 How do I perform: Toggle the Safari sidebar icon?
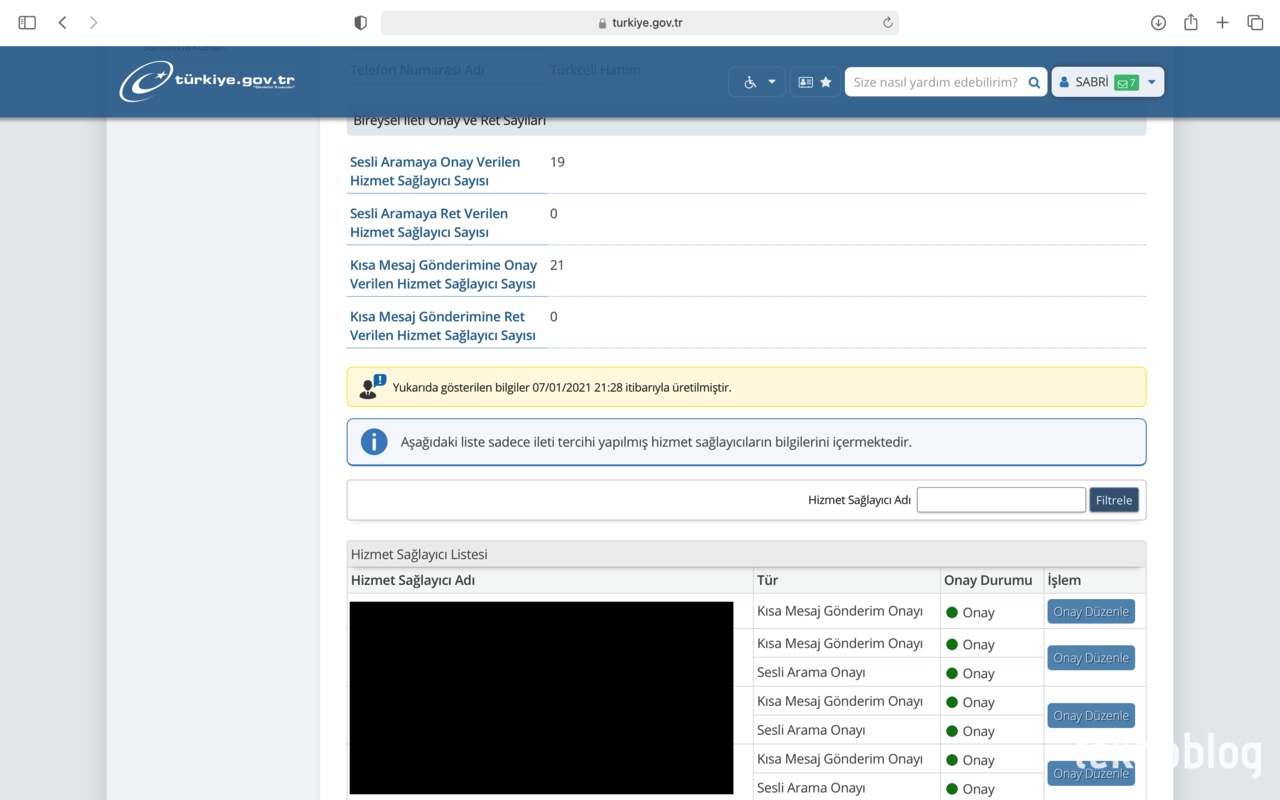(27, 22)
